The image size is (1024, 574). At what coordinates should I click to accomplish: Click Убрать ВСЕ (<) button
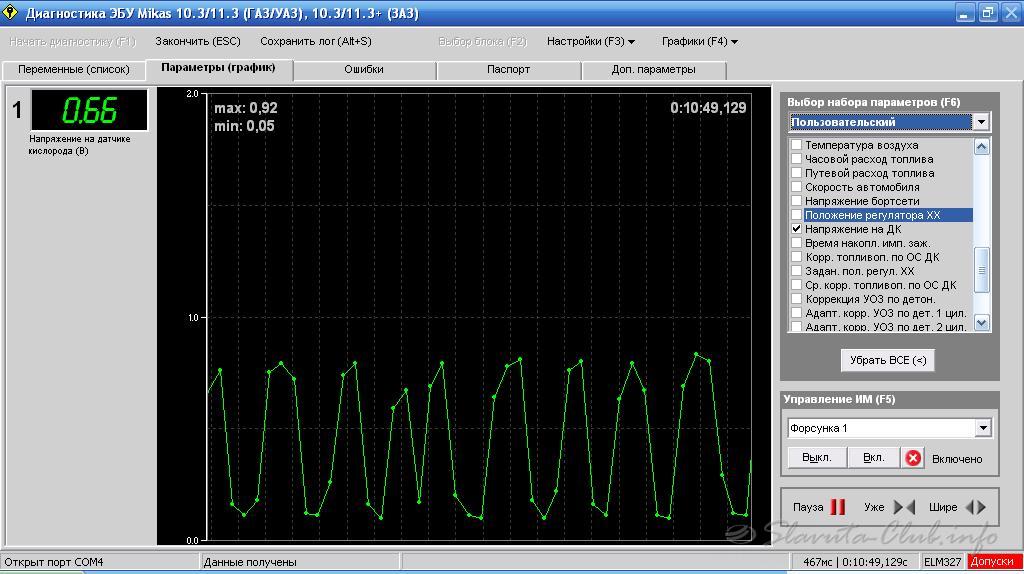(888, 360)
